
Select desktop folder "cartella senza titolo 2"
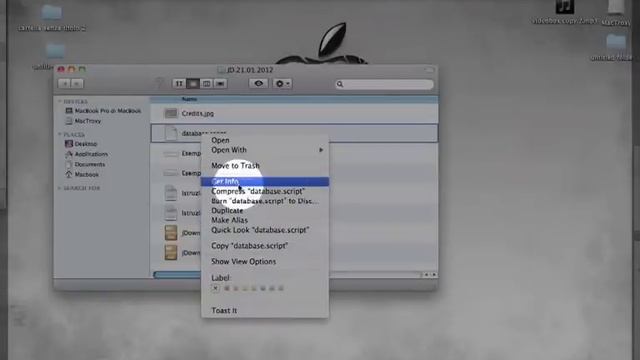point(52,18)
